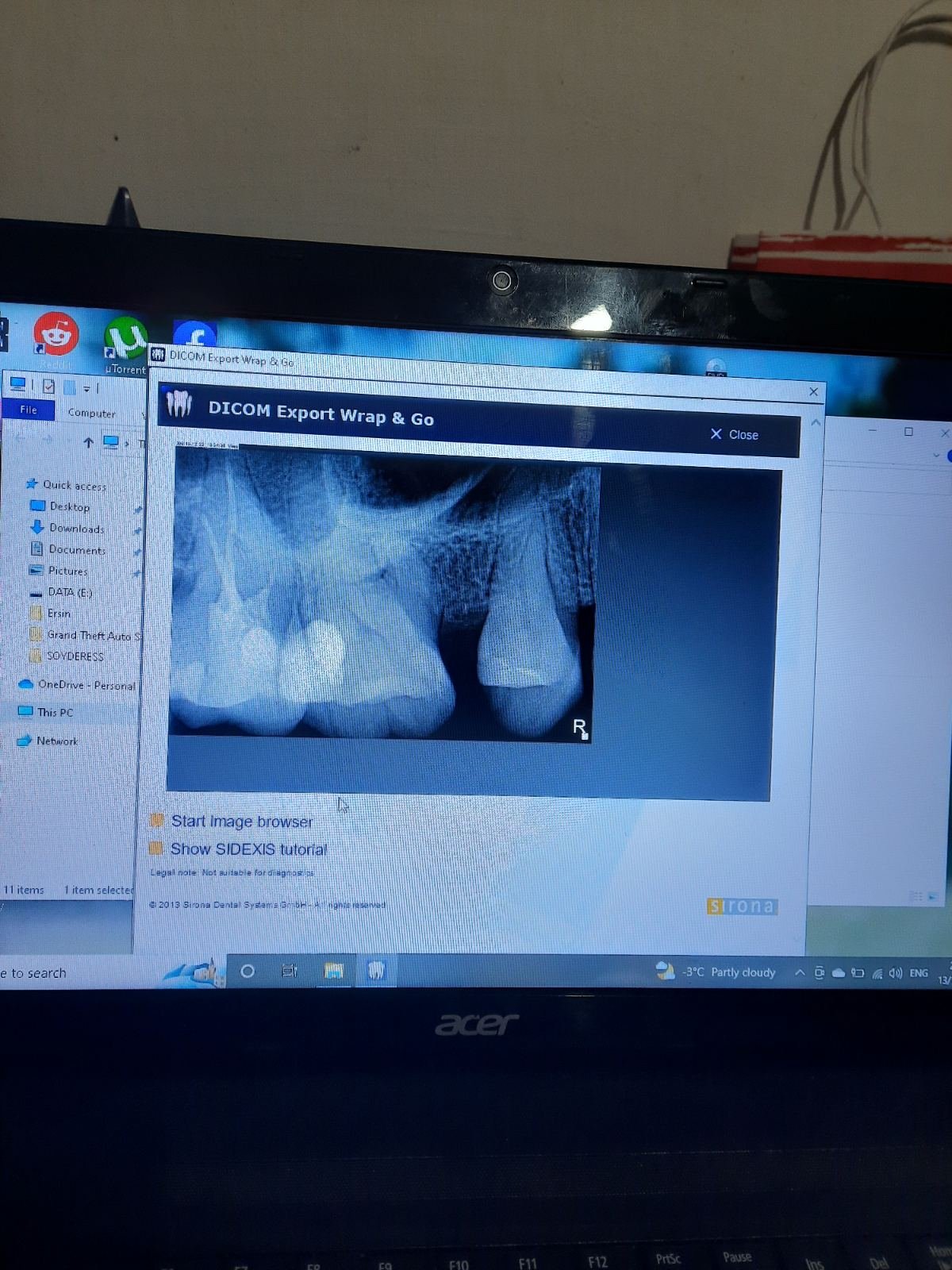
Task: Click the DICOM window scrollbar up arrow
Action: tap(816, 422)
